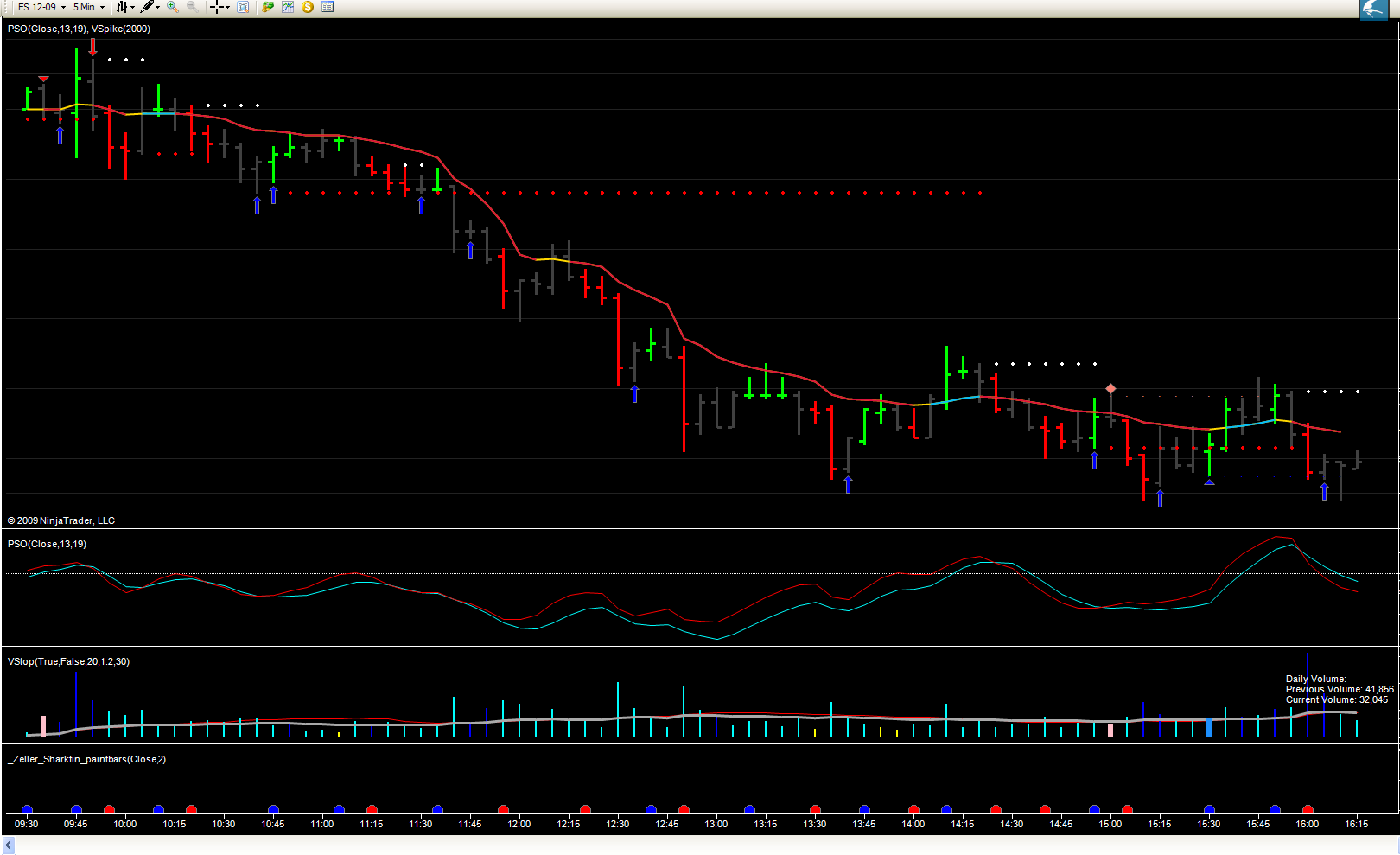Click the 14:45 time axis label
This screenshot has height=855, width=1400.
[x=1061, y=824]
